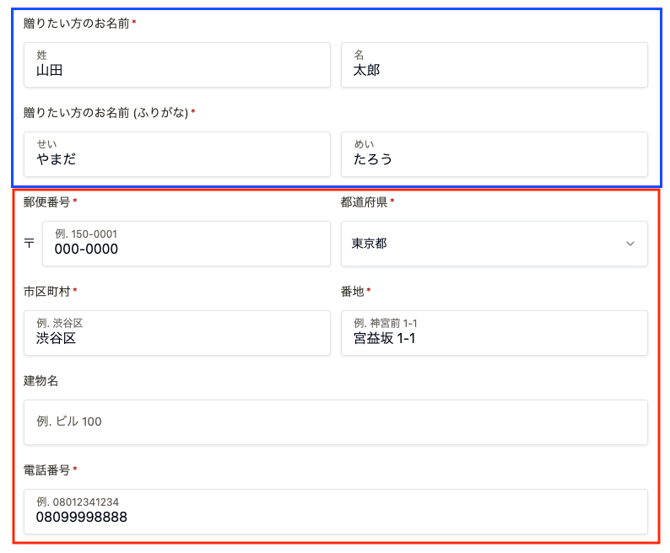
Task: Click the 〒 postal mark symbol
Action: pyautogui.click(x=29, y=243)
